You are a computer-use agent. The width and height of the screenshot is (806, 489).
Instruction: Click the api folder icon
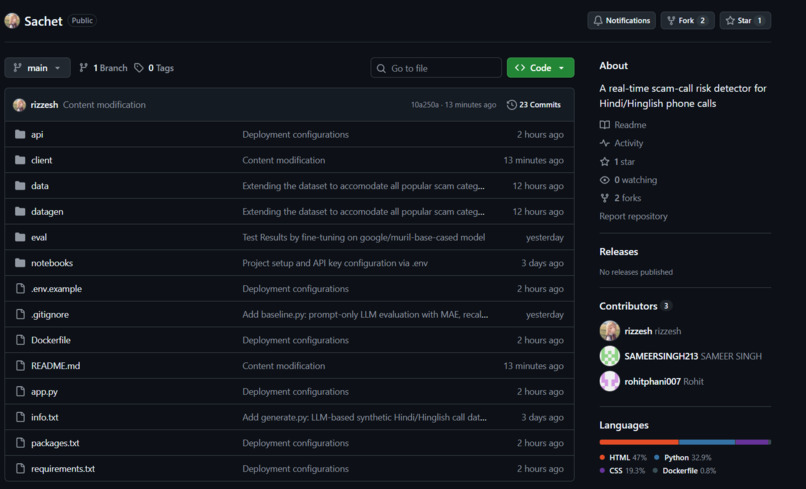click(20, 134)
